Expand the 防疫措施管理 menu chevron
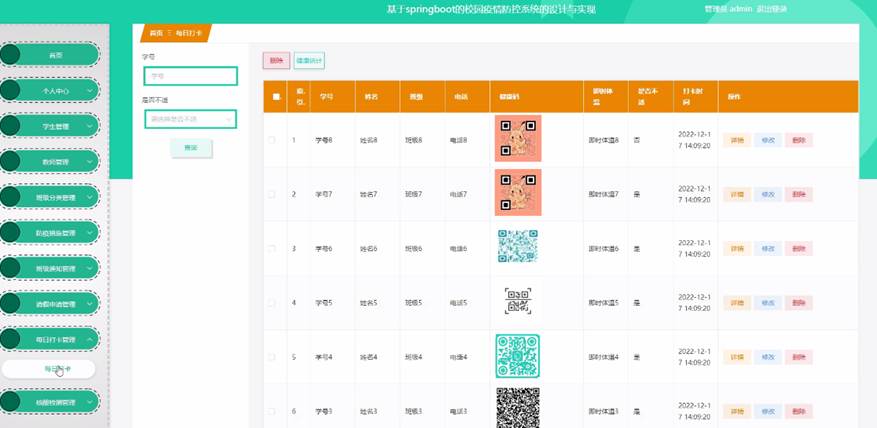 (90, 232)
